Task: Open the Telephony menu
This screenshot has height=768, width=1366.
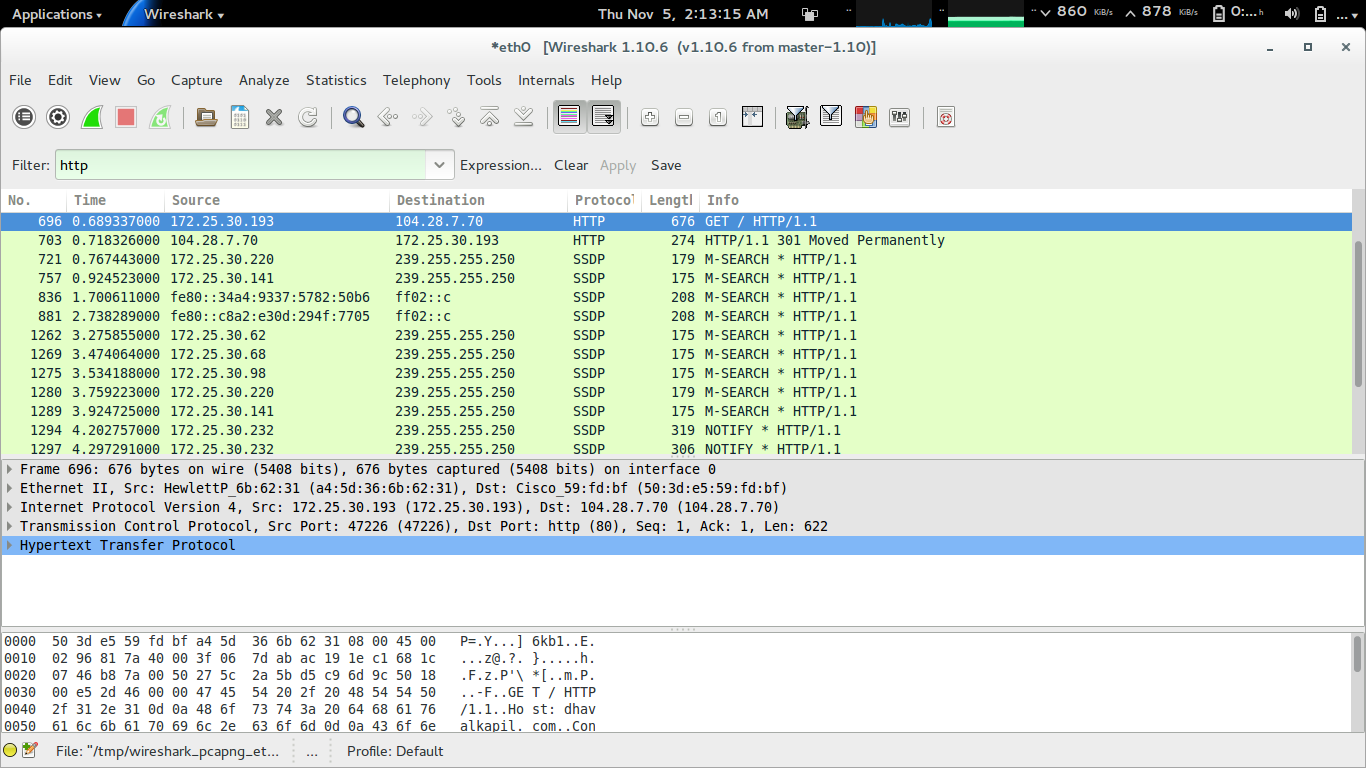Action: [417, 80]
